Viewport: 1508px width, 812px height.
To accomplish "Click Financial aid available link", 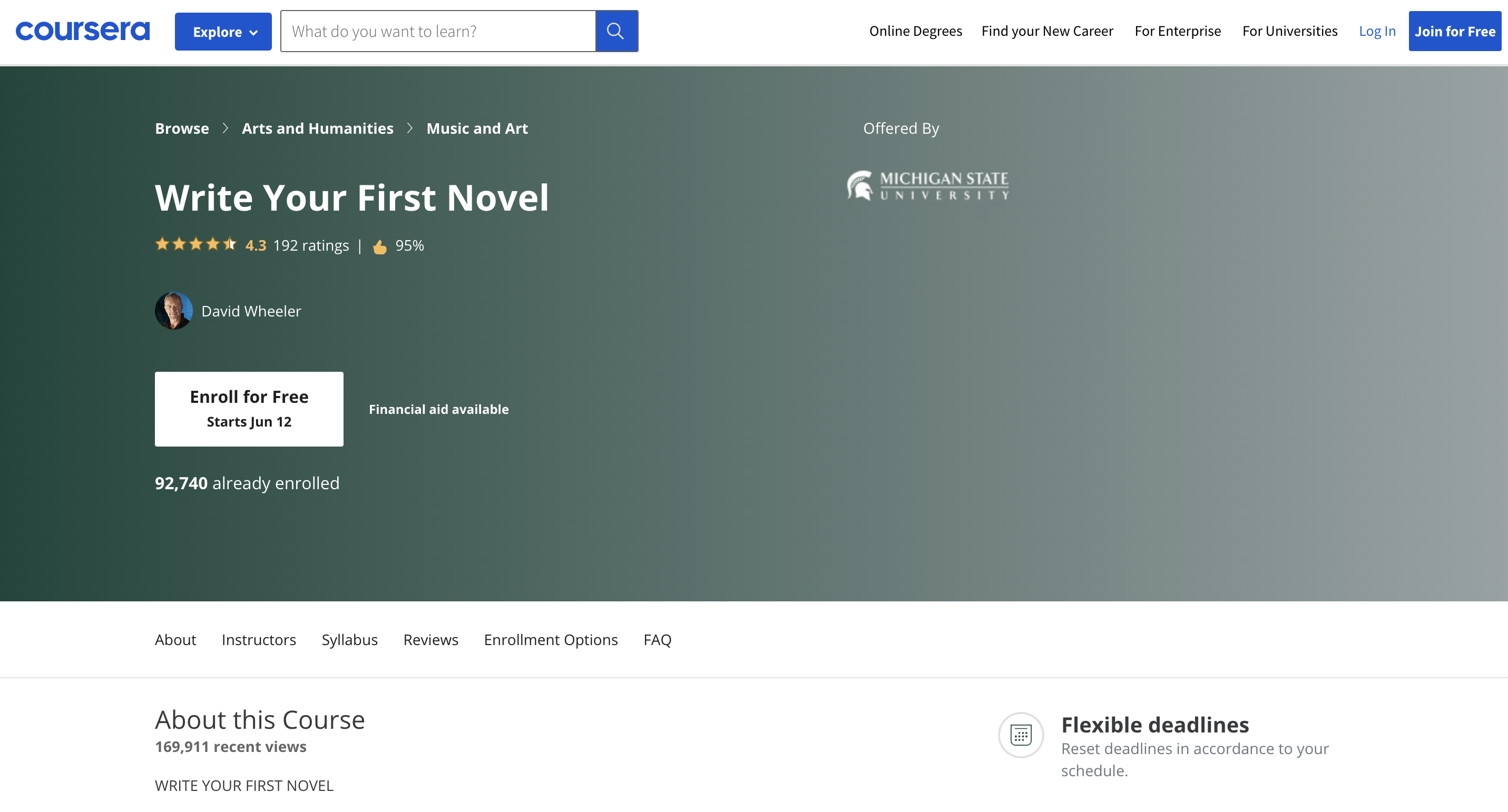I will point(438,410).
